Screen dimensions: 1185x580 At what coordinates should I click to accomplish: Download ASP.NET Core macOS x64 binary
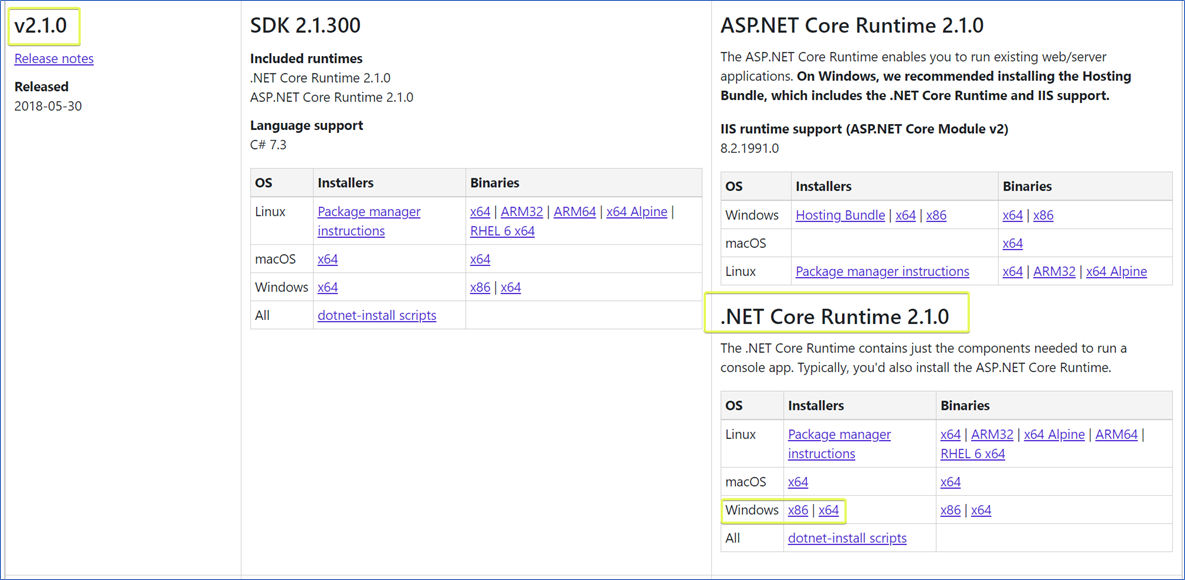pos(1013,243)
